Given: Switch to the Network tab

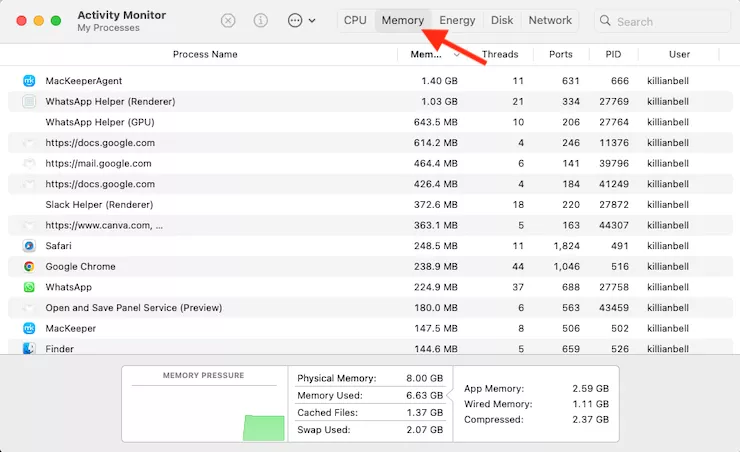Looking at the screenshot, I should click(550, 20).
